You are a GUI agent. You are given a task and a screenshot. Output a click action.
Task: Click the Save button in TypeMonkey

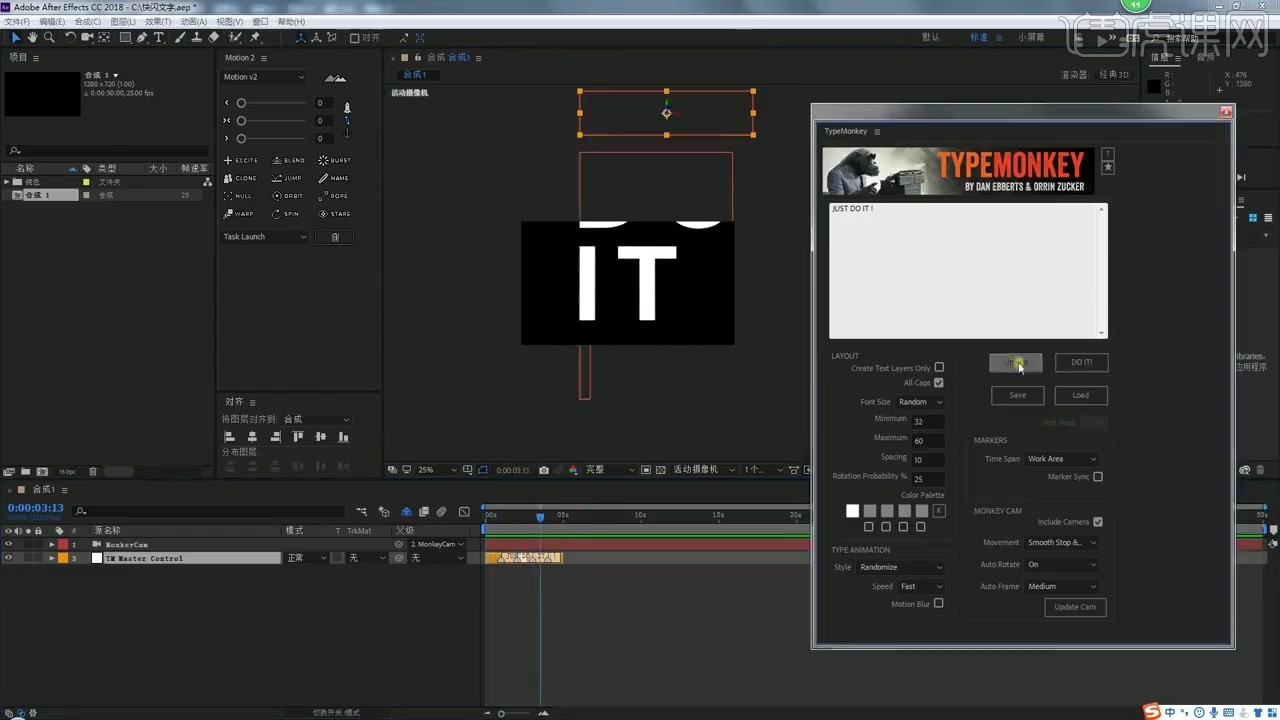tap(1017, 395)
